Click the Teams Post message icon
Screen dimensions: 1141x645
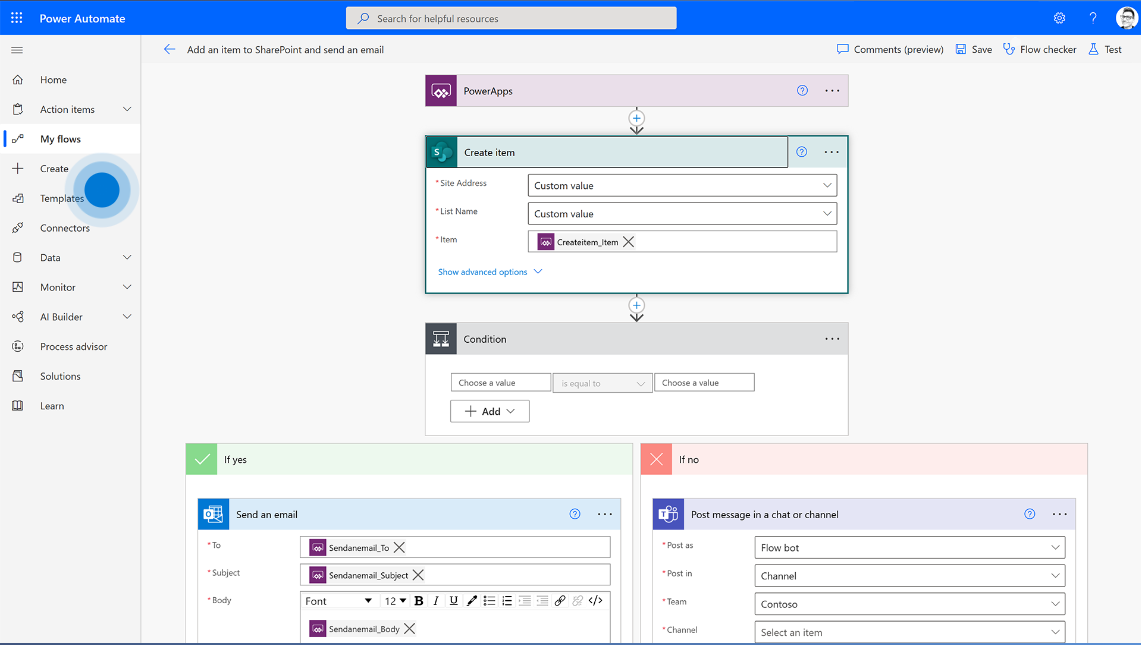pos(668,514)
